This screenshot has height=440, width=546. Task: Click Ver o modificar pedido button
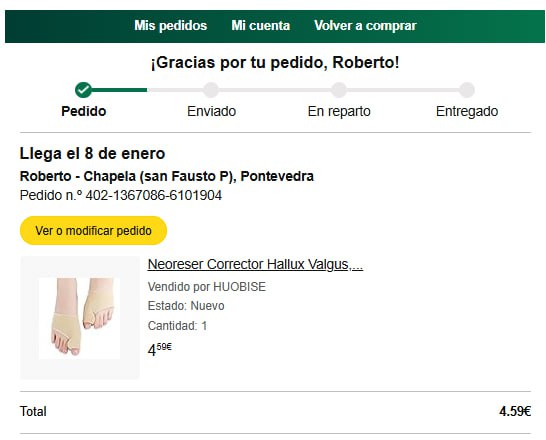pyautogui.click(x=93, y=230)
